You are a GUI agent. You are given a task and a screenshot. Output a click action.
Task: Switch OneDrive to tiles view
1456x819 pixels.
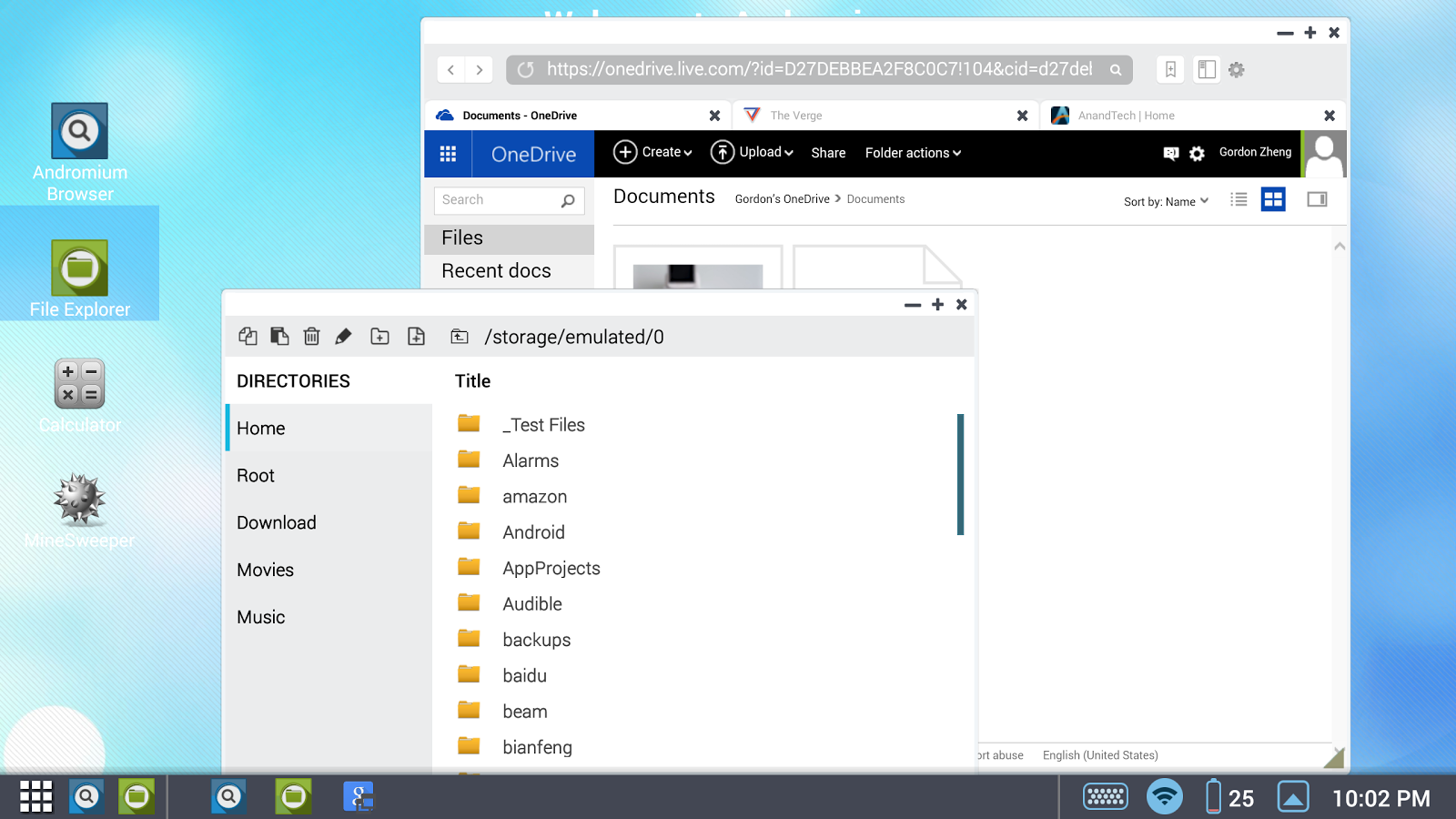pyautogui.click(x=1273, y=199)
